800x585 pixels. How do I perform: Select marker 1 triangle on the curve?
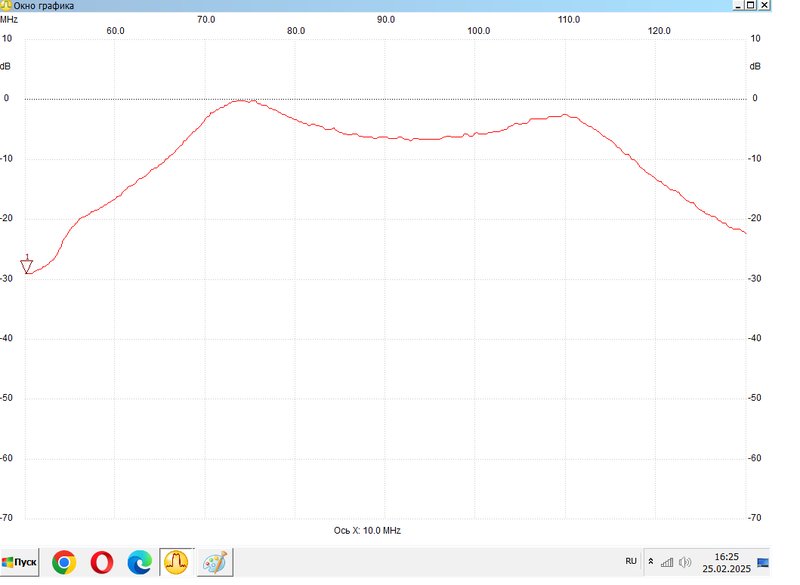coord(27,265)
